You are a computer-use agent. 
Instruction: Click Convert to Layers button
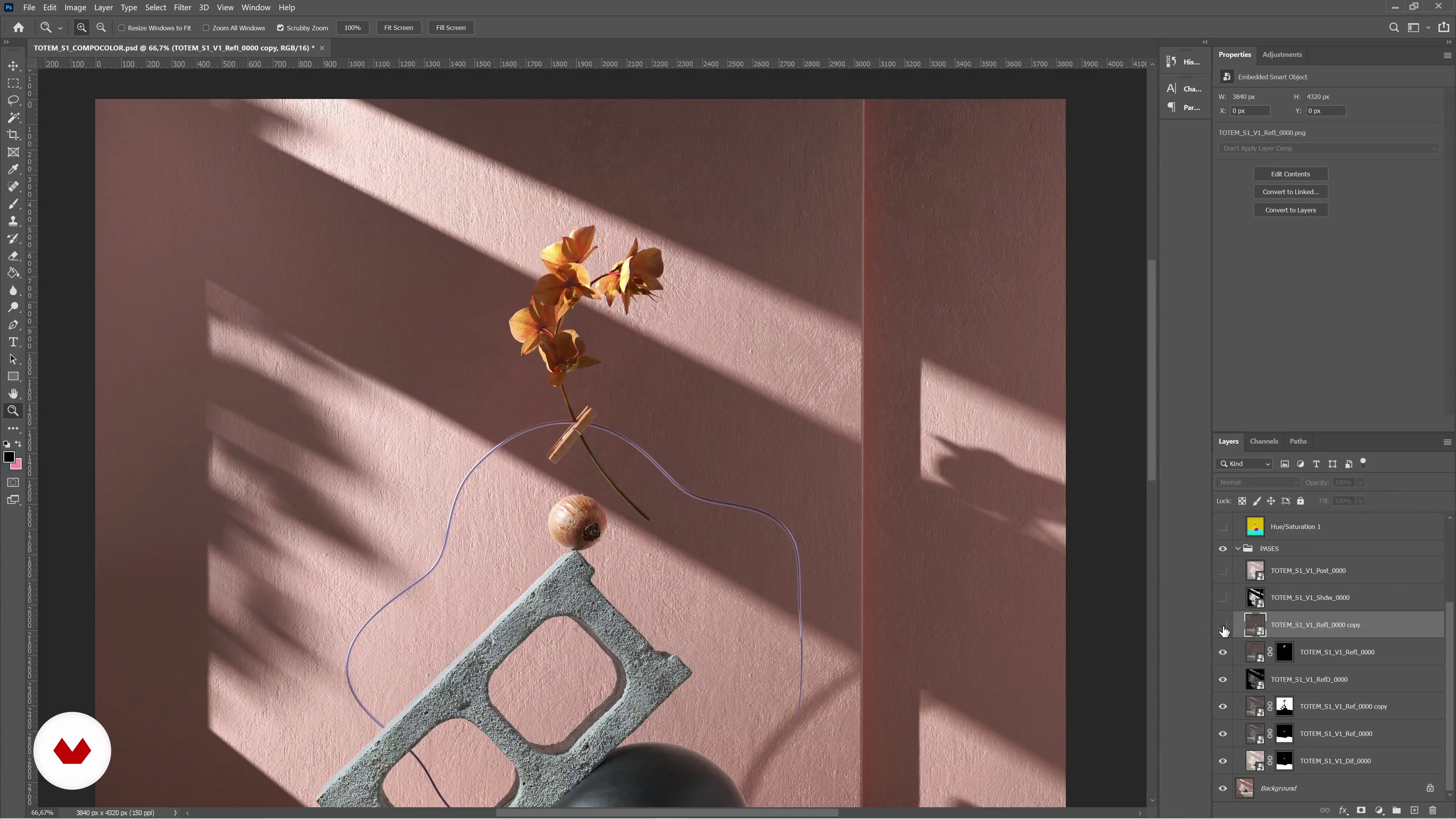point(1290,210)
